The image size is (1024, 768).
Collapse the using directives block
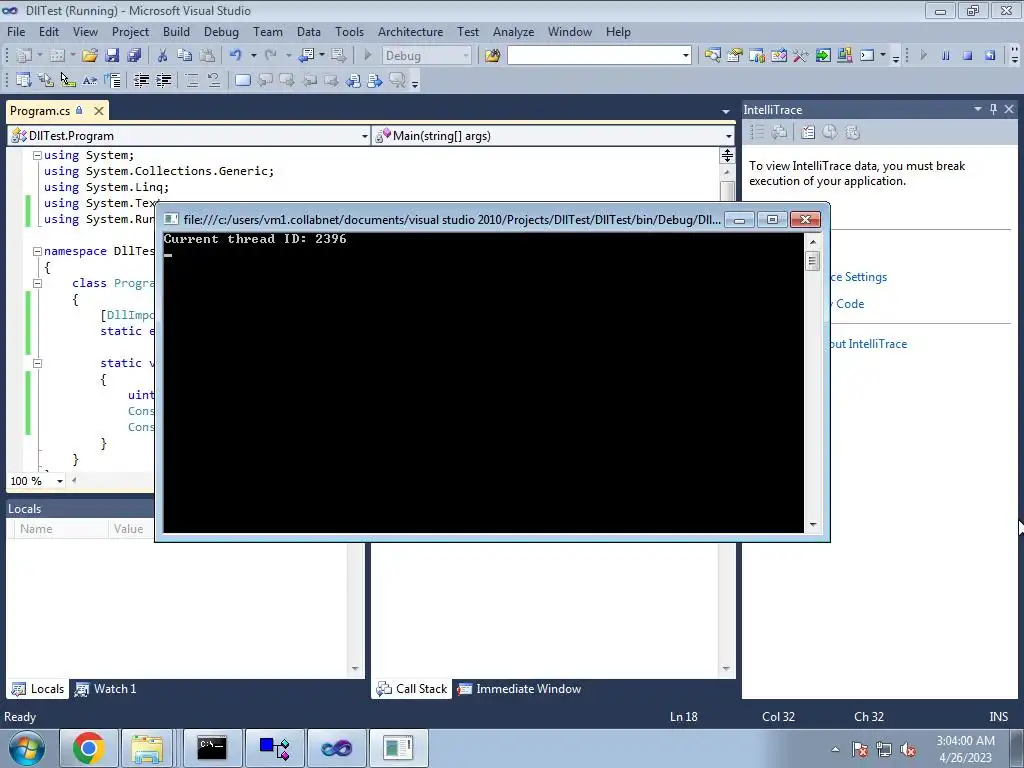(37, 155)
